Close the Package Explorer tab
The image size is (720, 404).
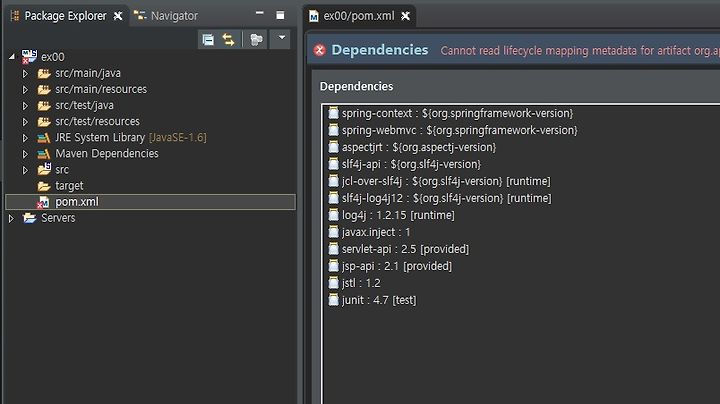(x=118, y=16)
